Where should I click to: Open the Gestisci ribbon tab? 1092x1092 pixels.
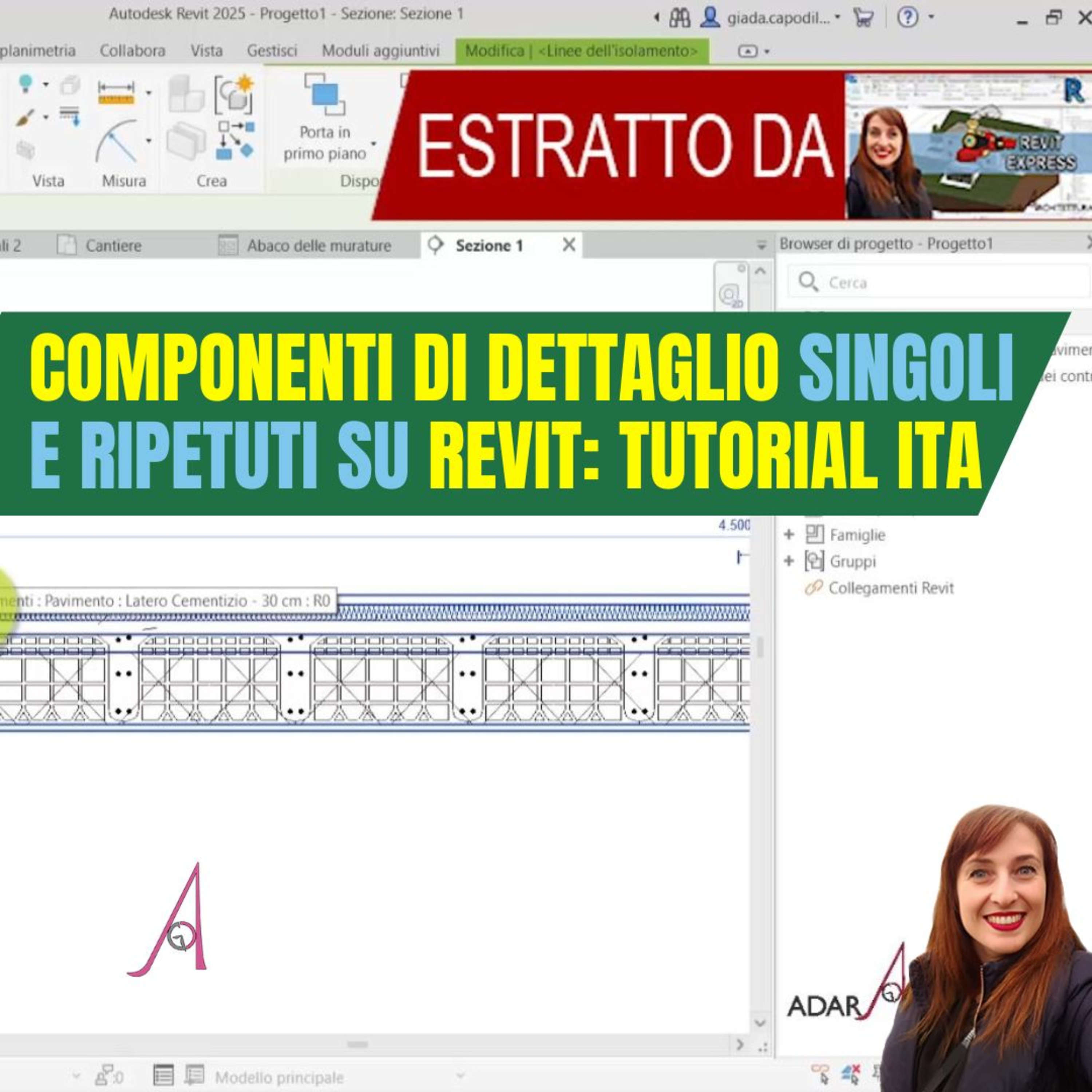[272, 51]
